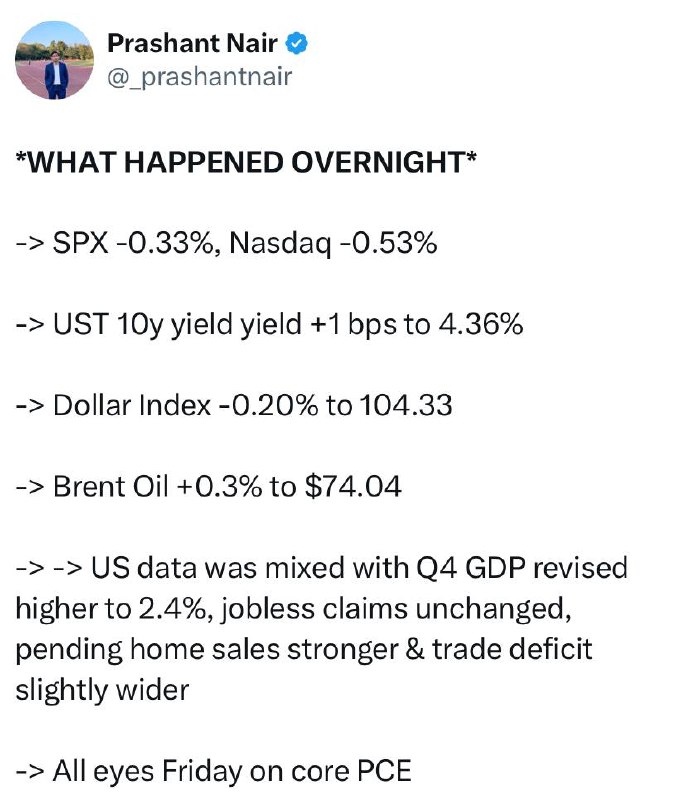Click the Nasdaq -0.53% figure

(x=333, y=242)
